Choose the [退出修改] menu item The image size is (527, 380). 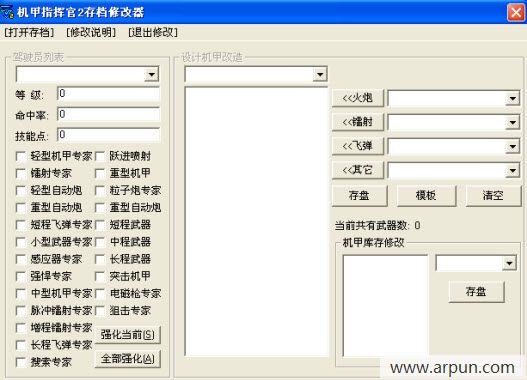153,33
